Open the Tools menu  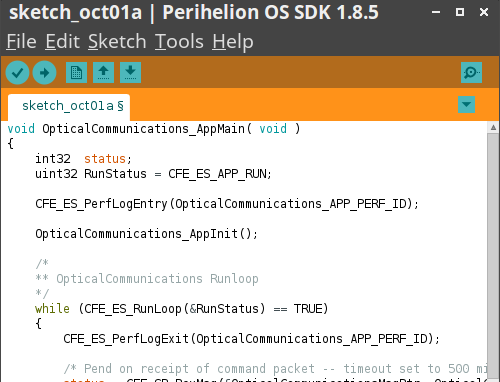click(x=179, y=42)
